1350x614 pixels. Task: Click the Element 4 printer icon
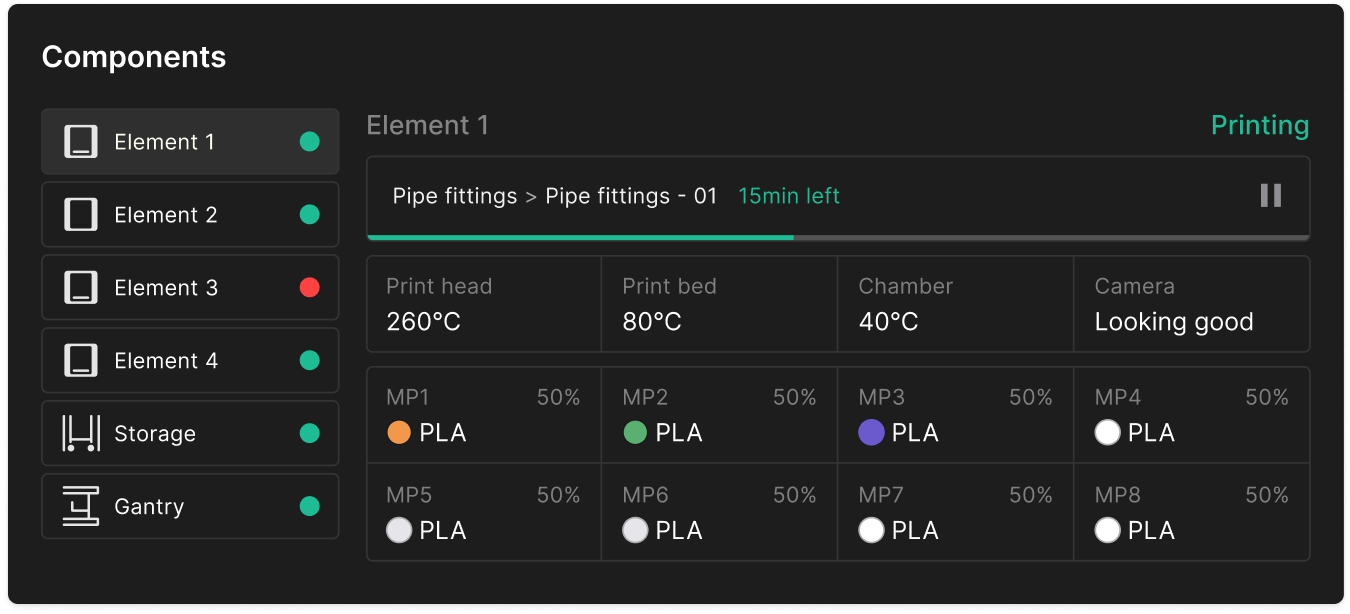tap(81, 361)
